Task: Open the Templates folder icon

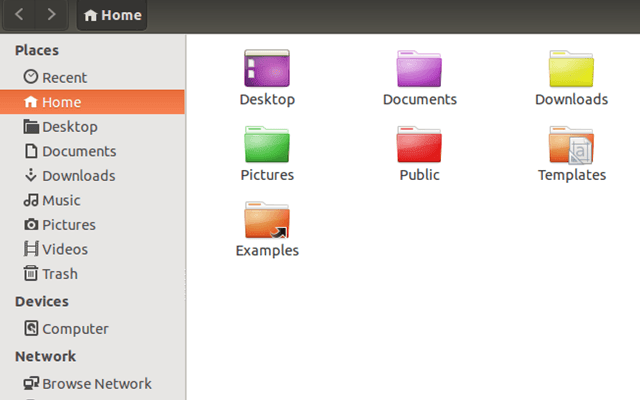Action: (x=571, y=144)
